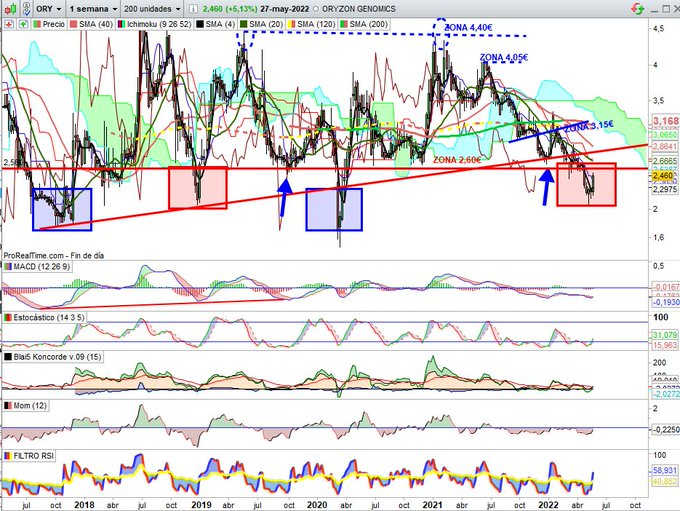
Task: Click the red plus add-indicator icon
Action: pyautogui.click(x=8, y=24)
